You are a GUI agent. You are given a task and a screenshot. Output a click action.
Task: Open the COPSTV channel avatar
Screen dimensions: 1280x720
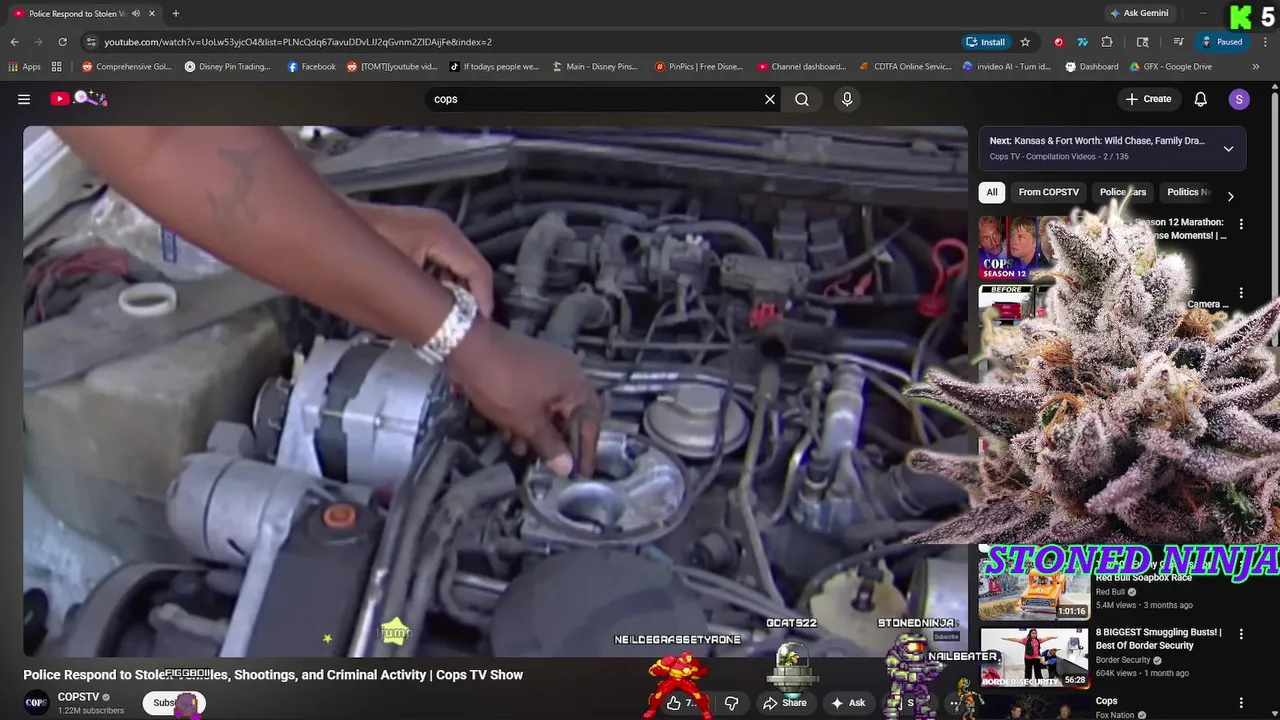point(36,703)
